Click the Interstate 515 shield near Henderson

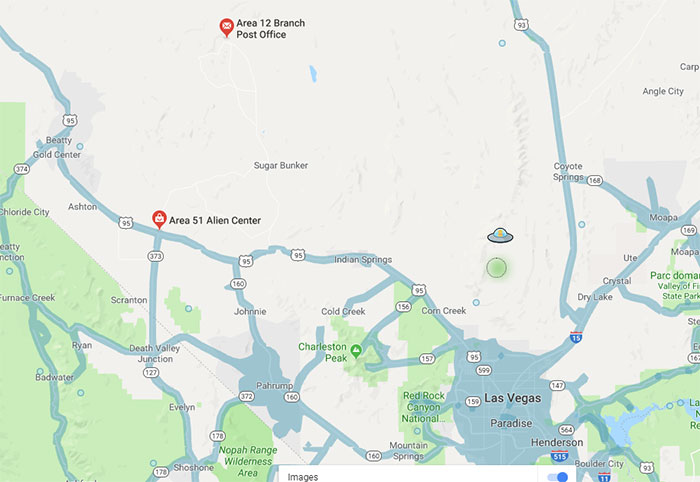pyautogui.click(x=559, y=456)
